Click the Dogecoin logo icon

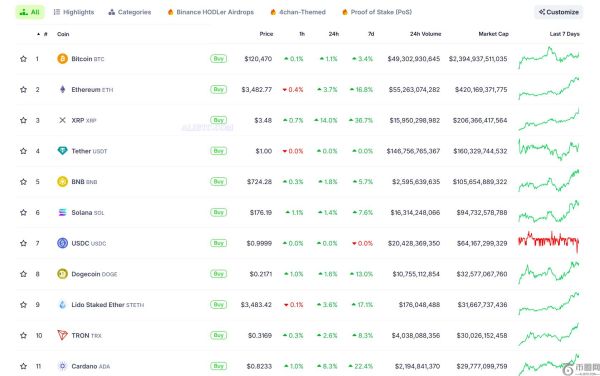(62, 274)
